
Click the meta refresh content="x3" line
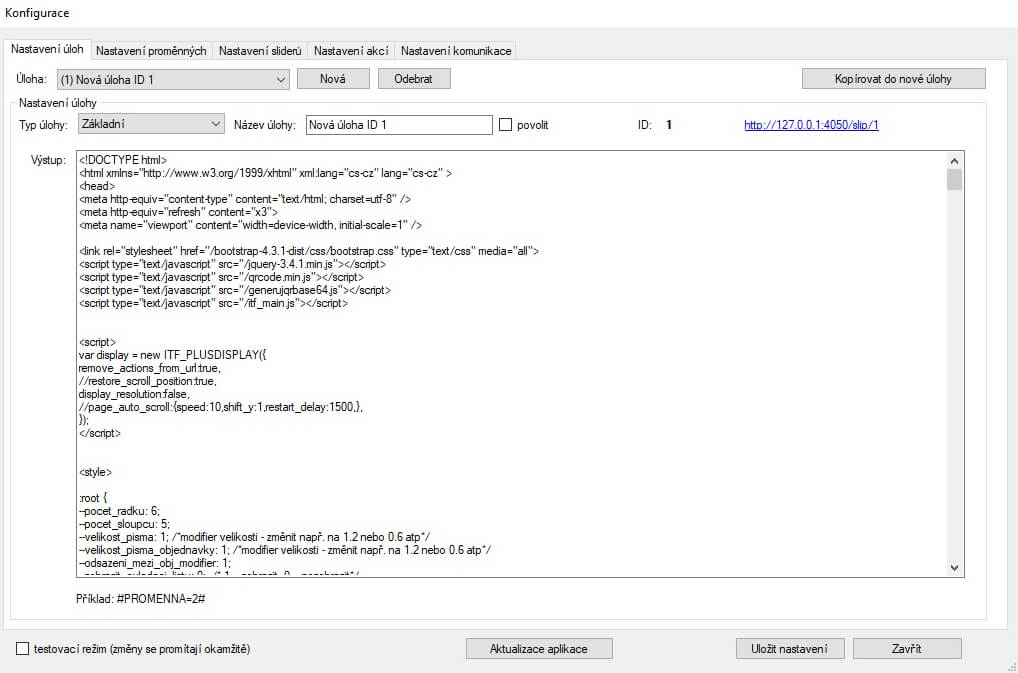(x=179, y=212)
